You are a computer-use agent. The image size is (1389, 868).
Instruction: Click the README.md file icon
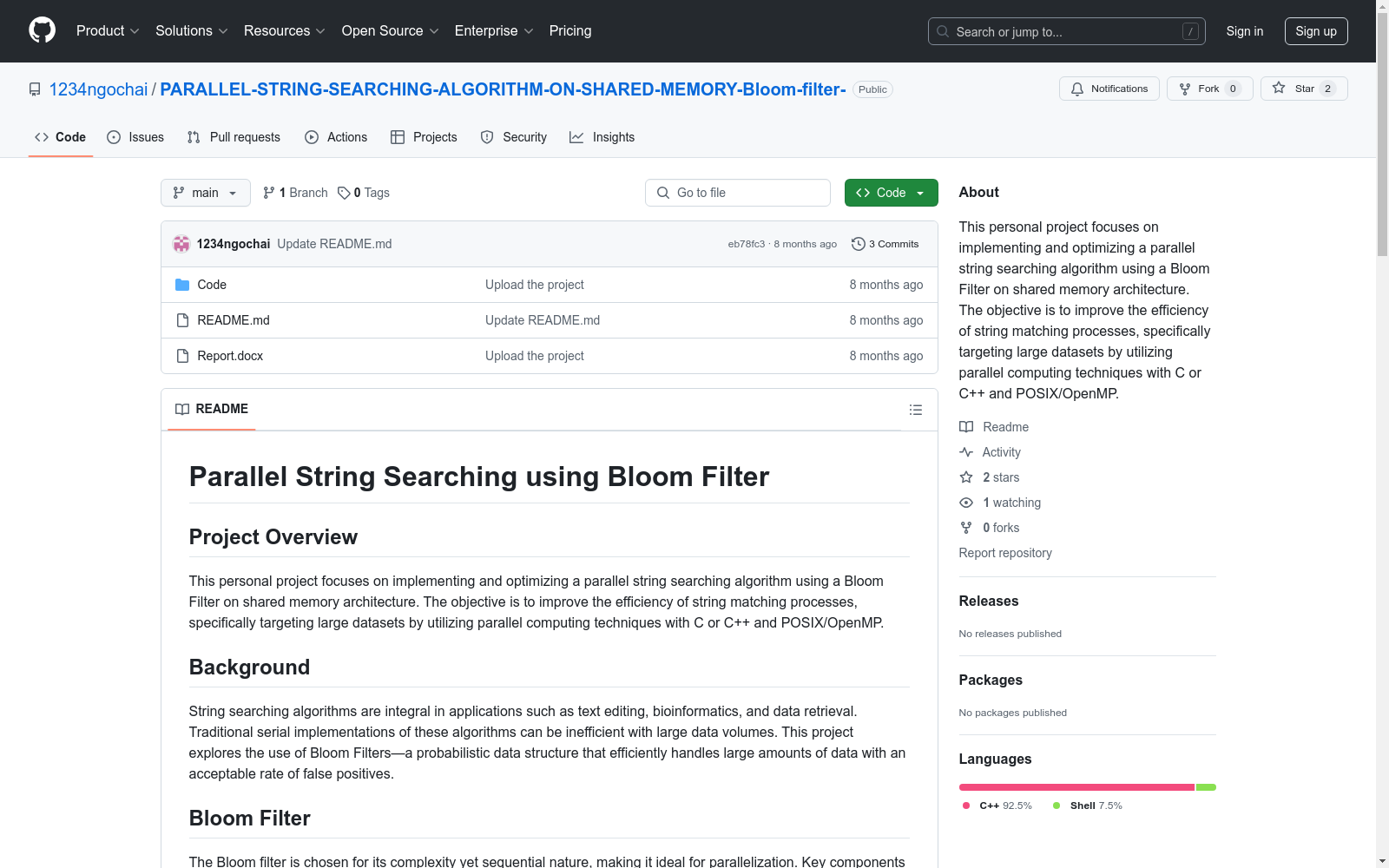click(x=182, y=320)
